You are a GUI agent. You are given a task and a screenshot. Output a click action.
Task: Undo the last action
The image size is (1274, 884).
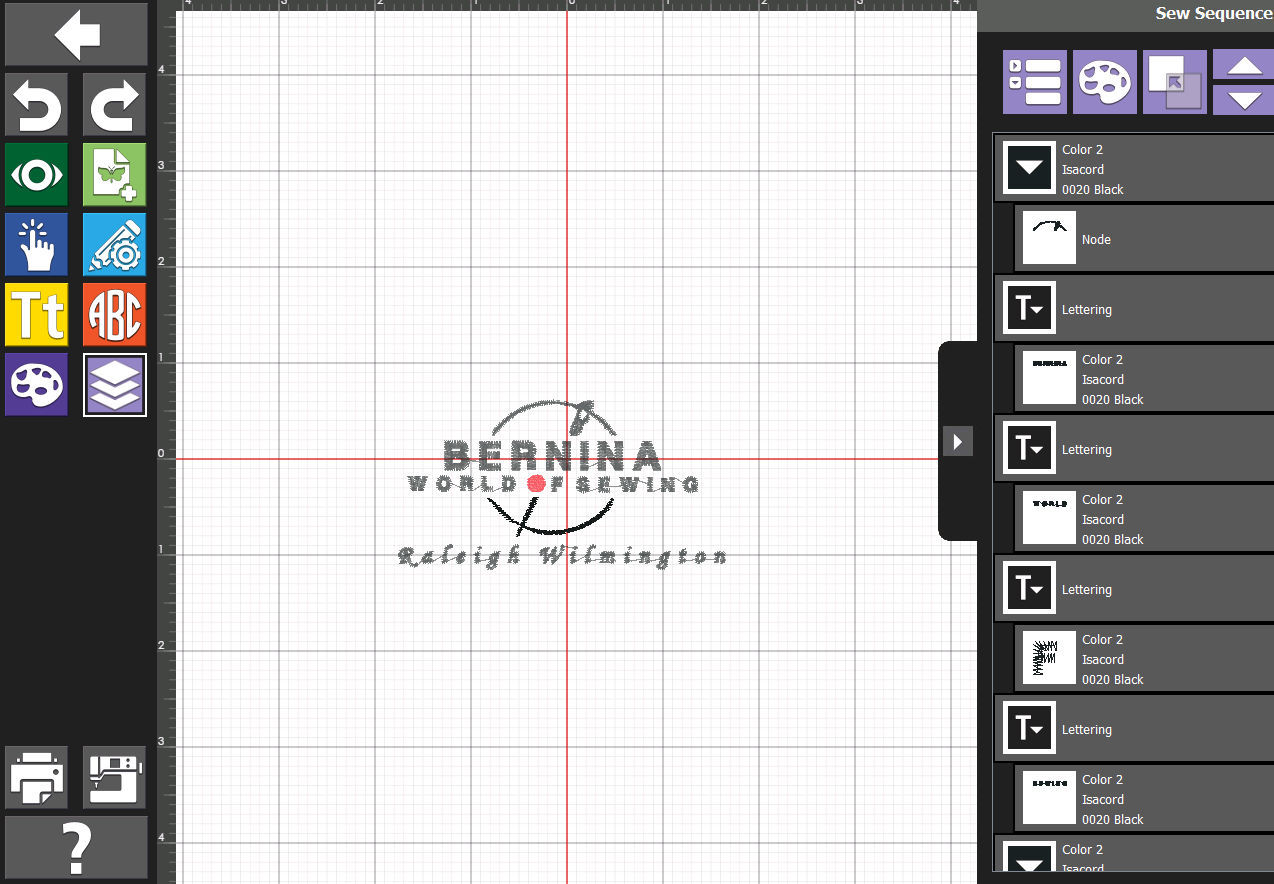(x=37, y=104)
